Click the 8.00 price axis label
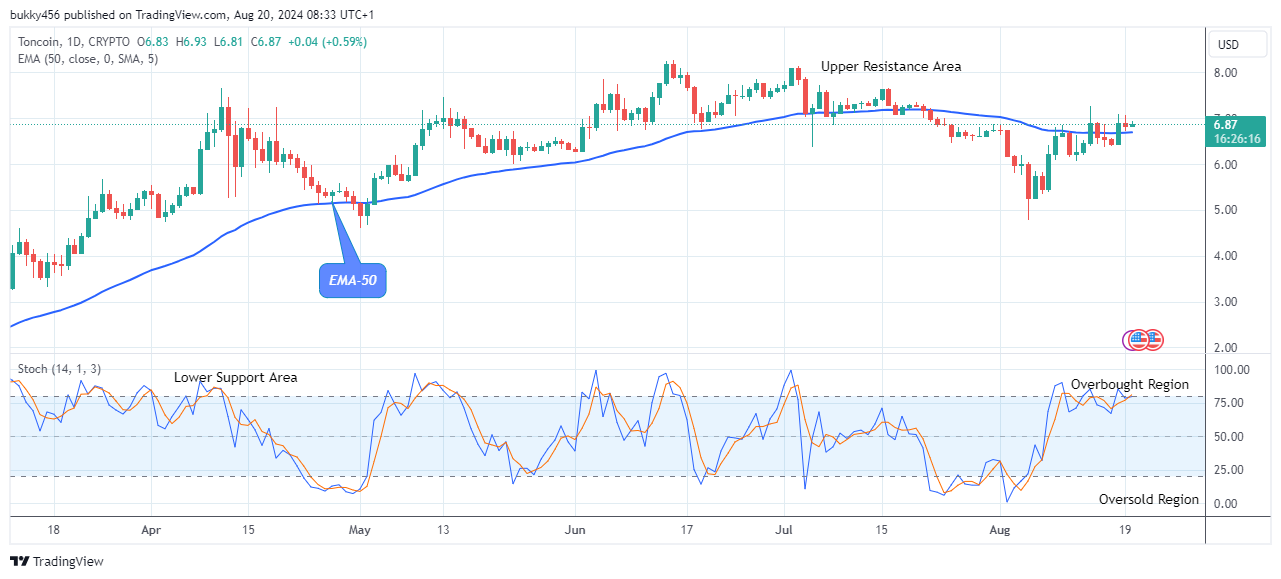Image resolution: width=1281 pixels, height=579 pixels. 1225,73
